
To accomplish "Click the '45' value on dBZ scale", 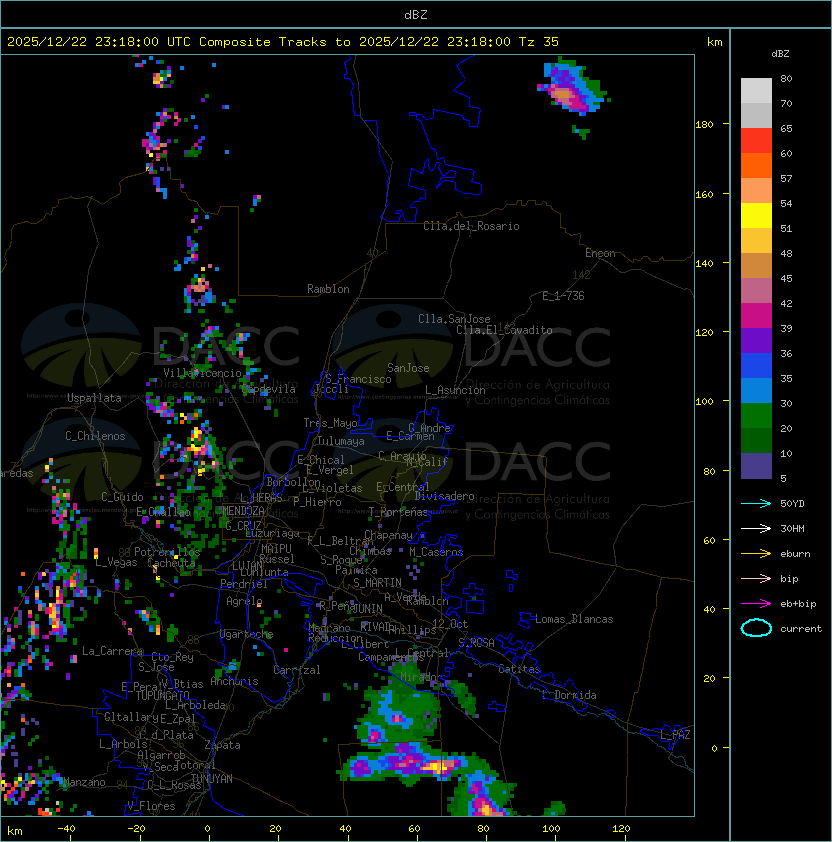I will click(786, 278).
